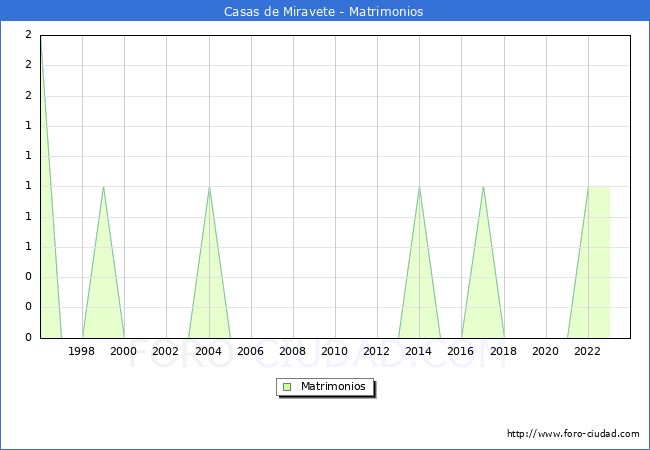This screenshot has width=650, height=450.
Task: Click the data peak at year 2017
Action: 483,187
